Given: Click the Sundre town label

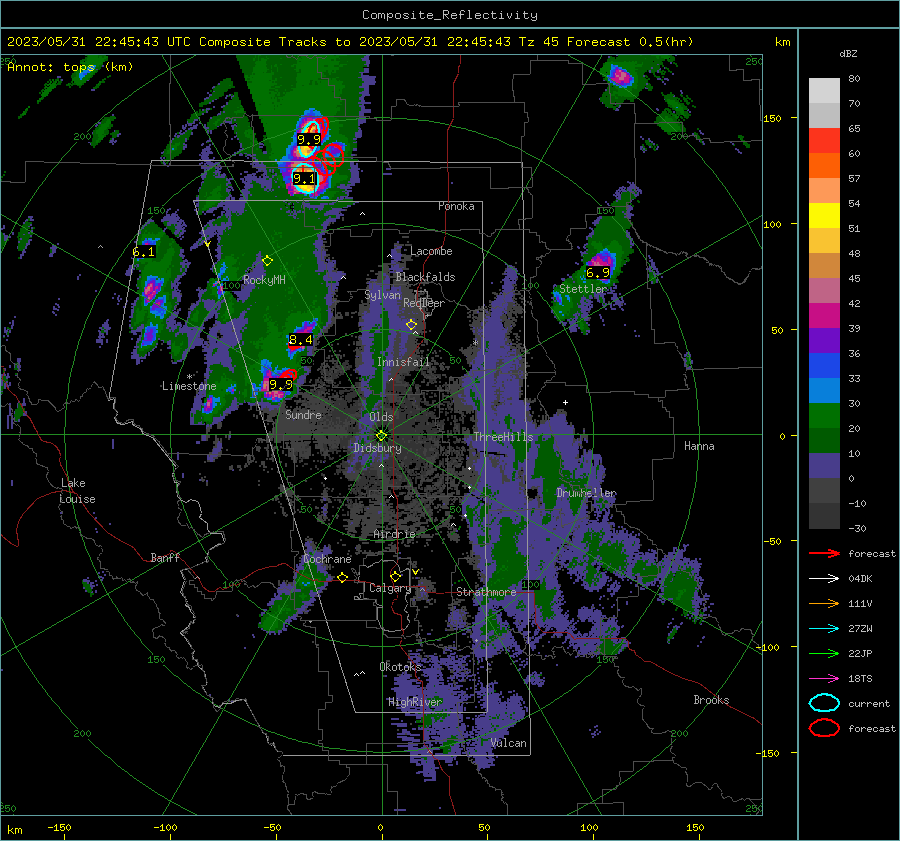Looking at the screenshot, I should (304, 414).
